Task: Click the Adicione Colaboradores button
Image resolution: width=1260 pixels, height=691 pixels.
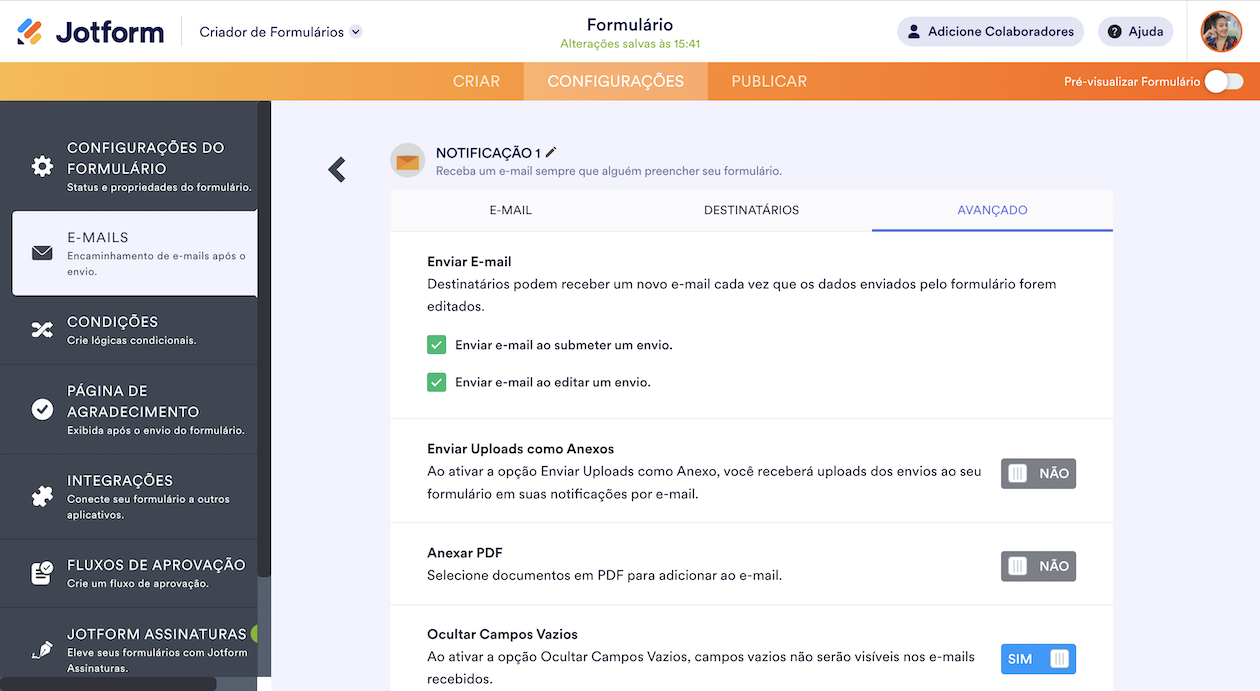Action: [990, 32]
